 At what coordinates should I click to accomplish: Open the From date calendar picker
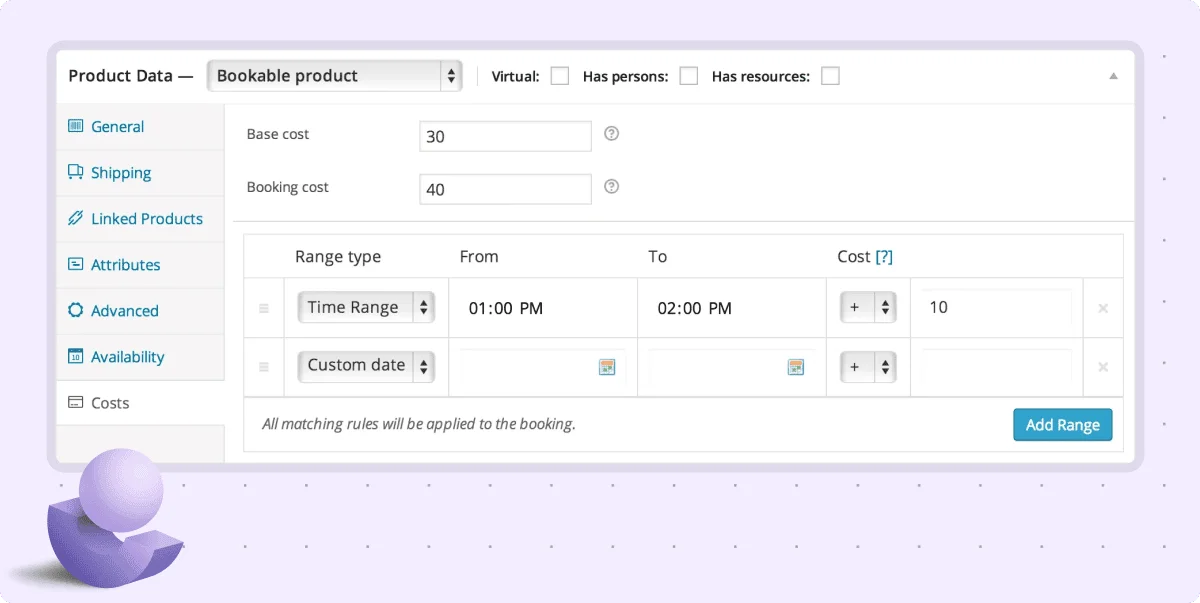(x=606, y=367)
